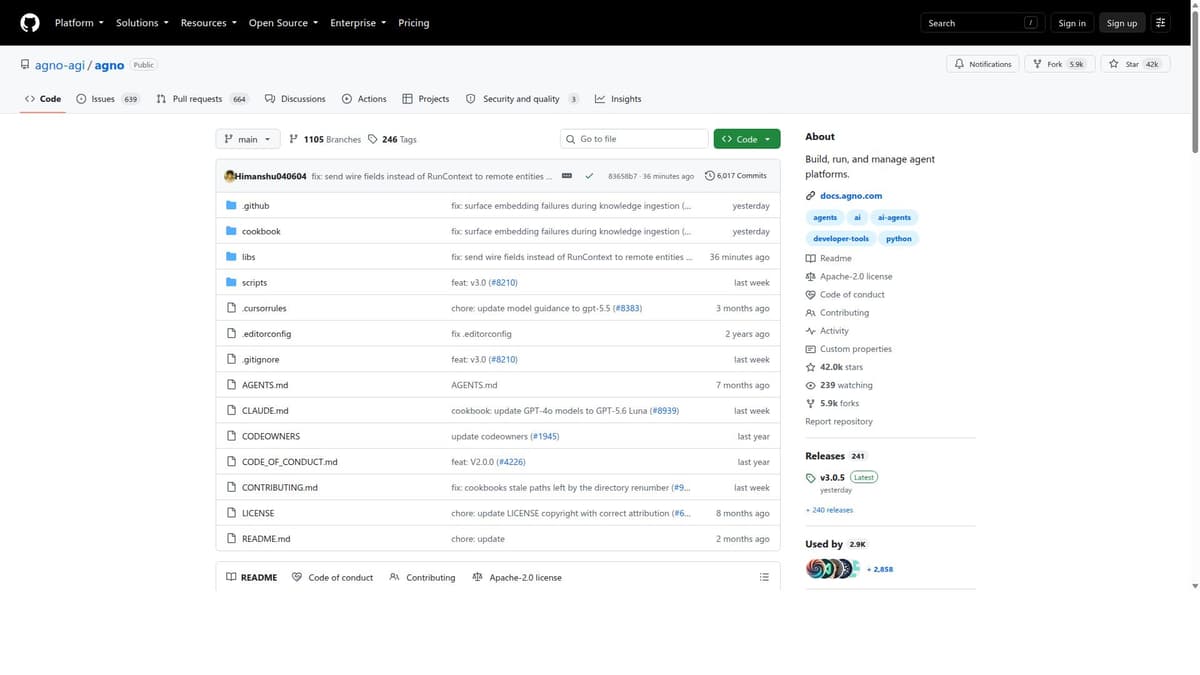Click the + 240 releases link
The height and width of the screenshot is (675, 1200).
click(x=829, y=510)
